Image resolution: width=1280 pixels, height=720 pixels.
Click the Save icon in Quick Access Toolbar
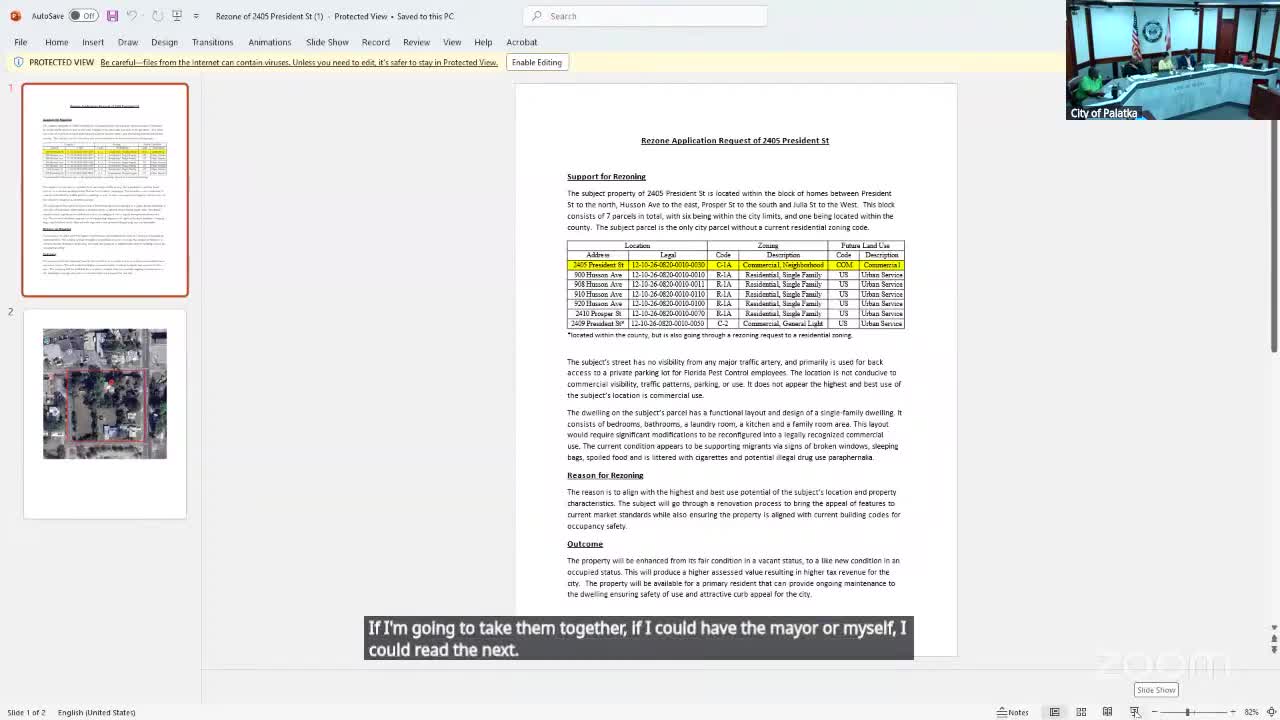(x=113, y=16)
